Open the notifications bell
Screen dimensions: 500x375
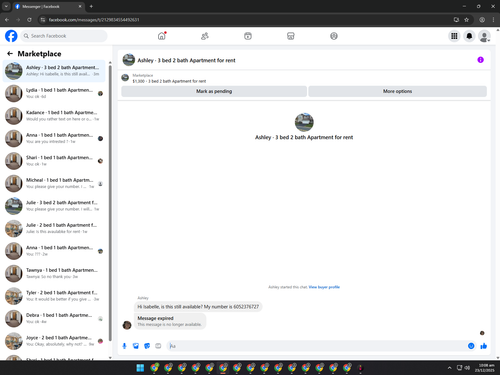coord(469,36)
